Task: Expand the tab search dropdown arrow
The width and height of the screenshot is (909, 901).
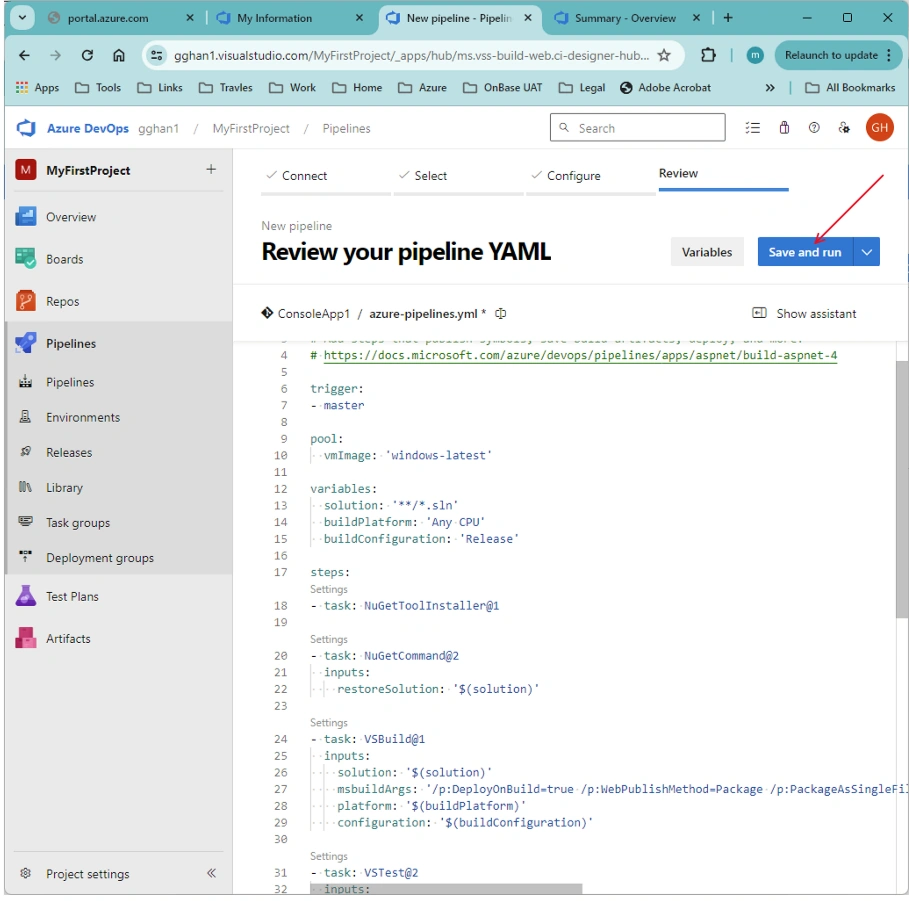Action: [x=23, y=17]
